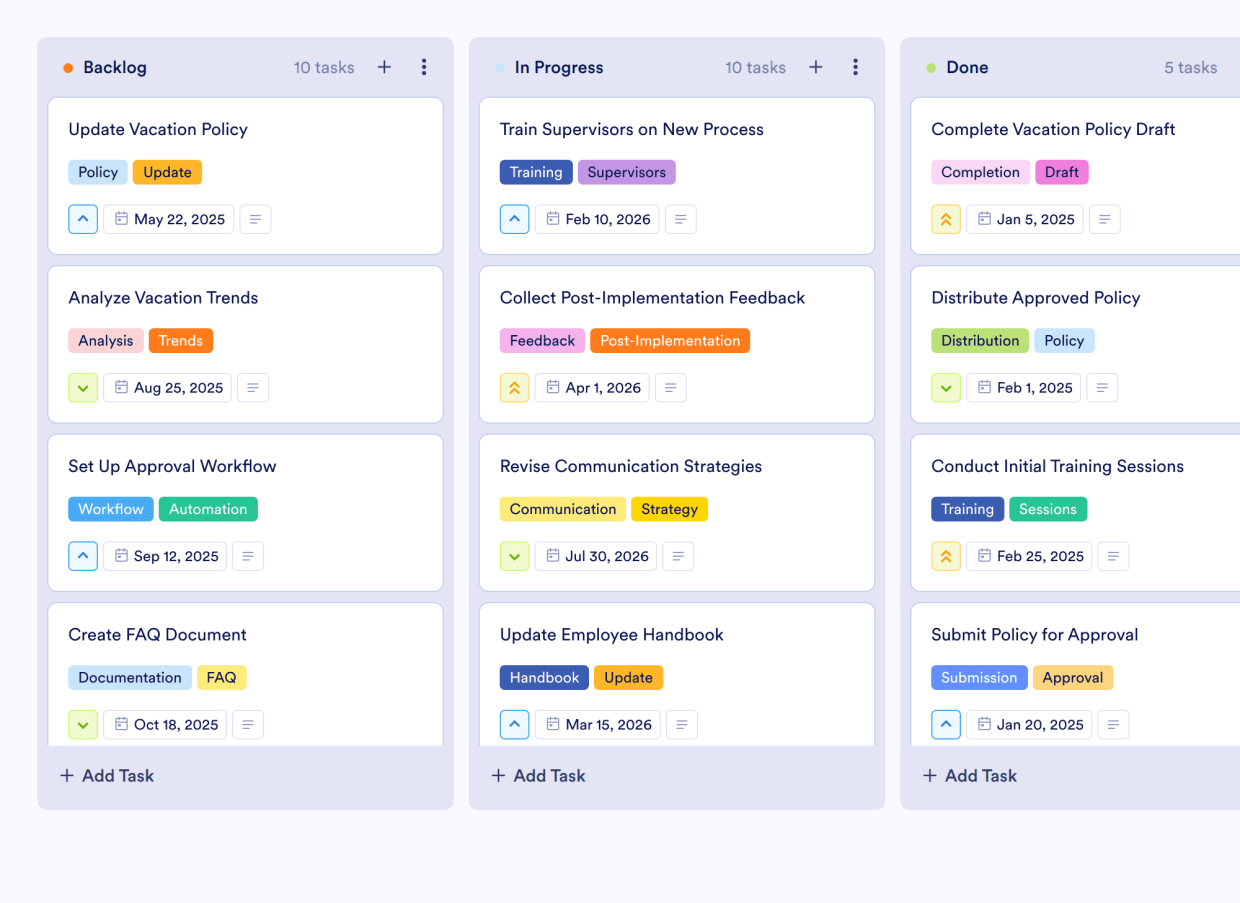Click priority arrow on Analyze Vacation Trends card

coord(83,388)
